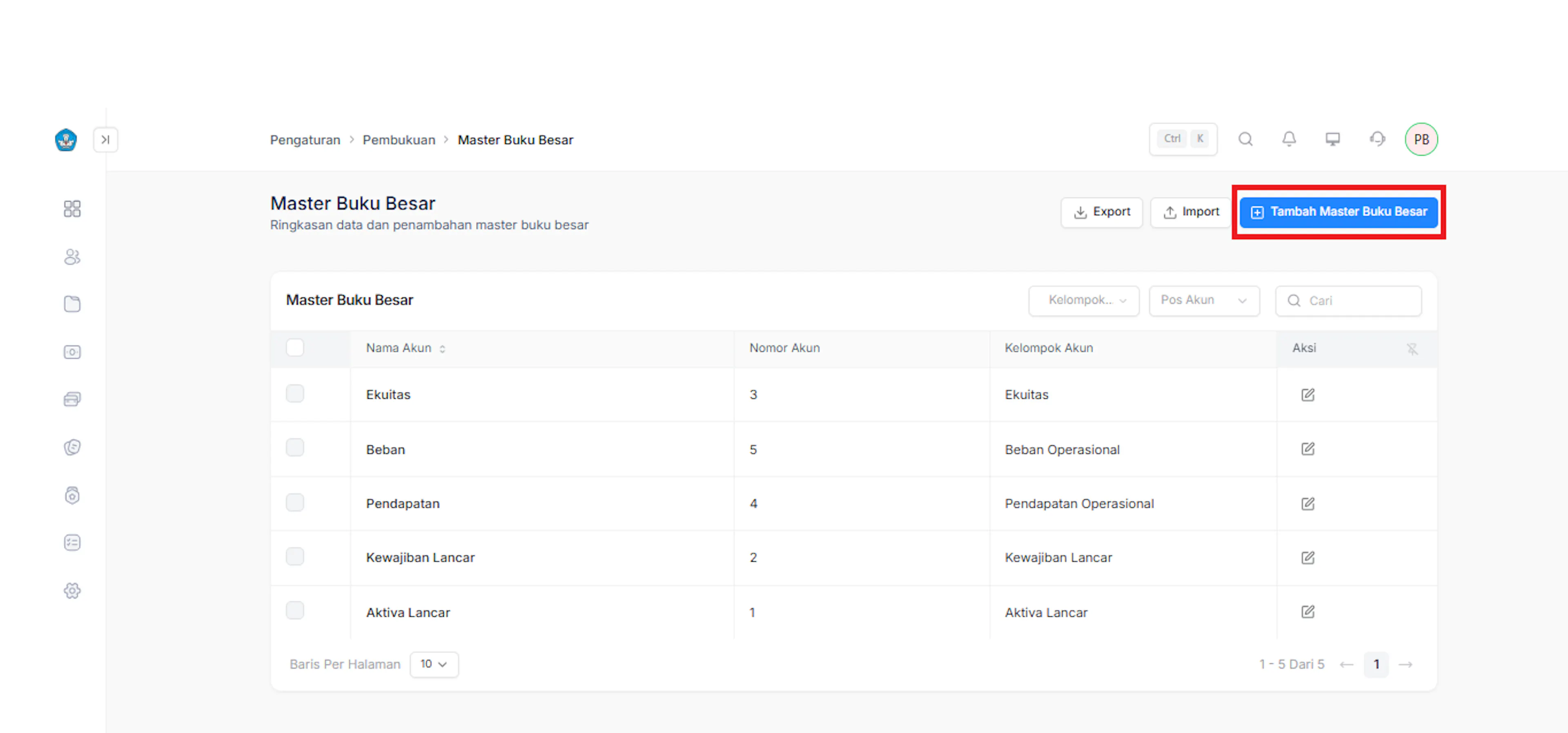Image resolution: width=1568 pixels, height=733 pixels.
Task: Open the headset support icon
Action: 1377,139
